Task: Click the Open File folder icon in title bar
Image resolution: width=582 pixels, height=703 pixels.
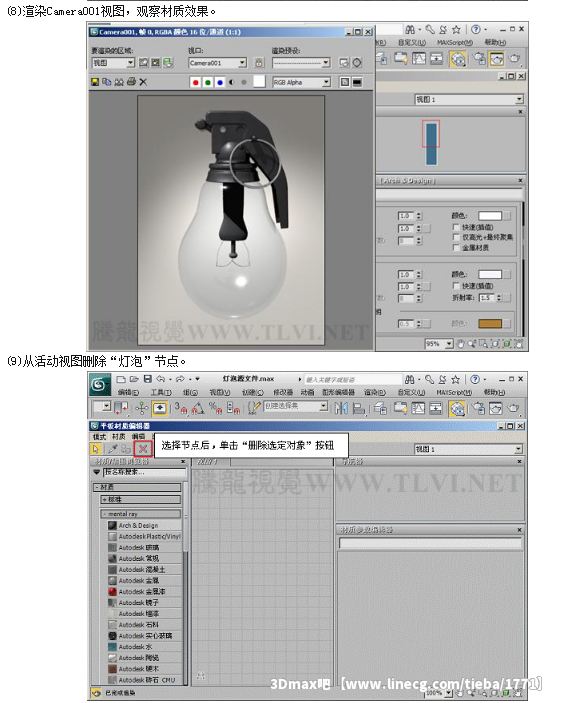Action: [x=134, y=379]
